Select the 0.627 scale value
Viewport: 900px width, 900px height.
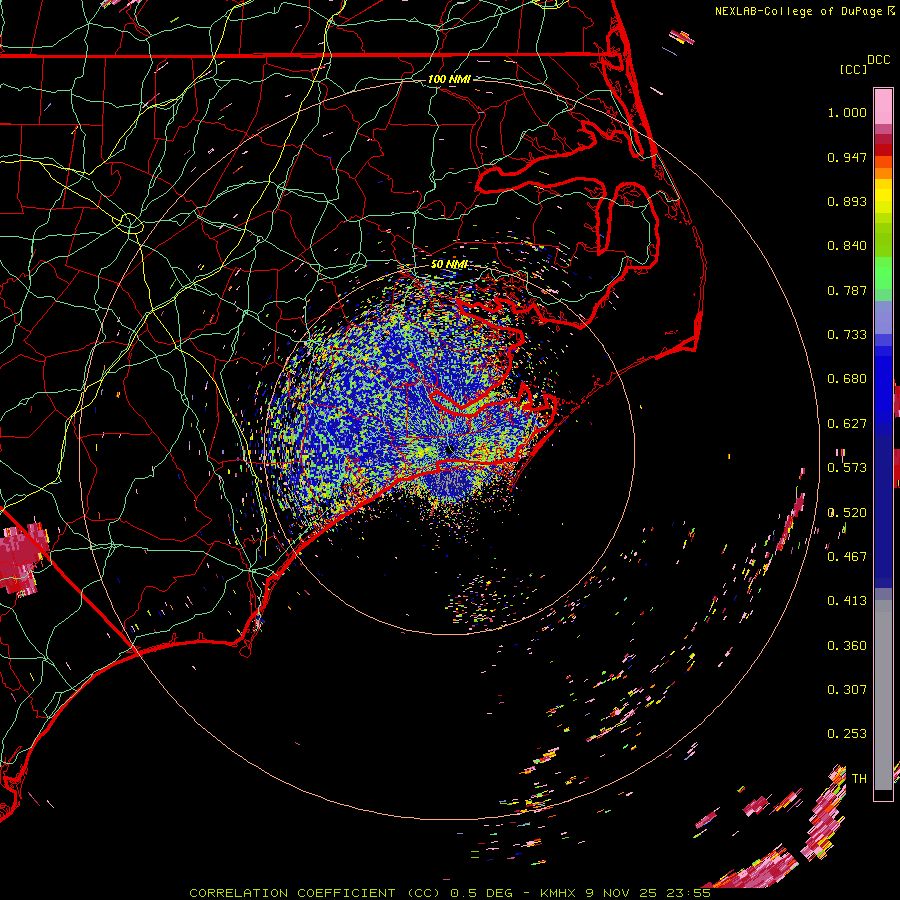(x=847, y=424)
